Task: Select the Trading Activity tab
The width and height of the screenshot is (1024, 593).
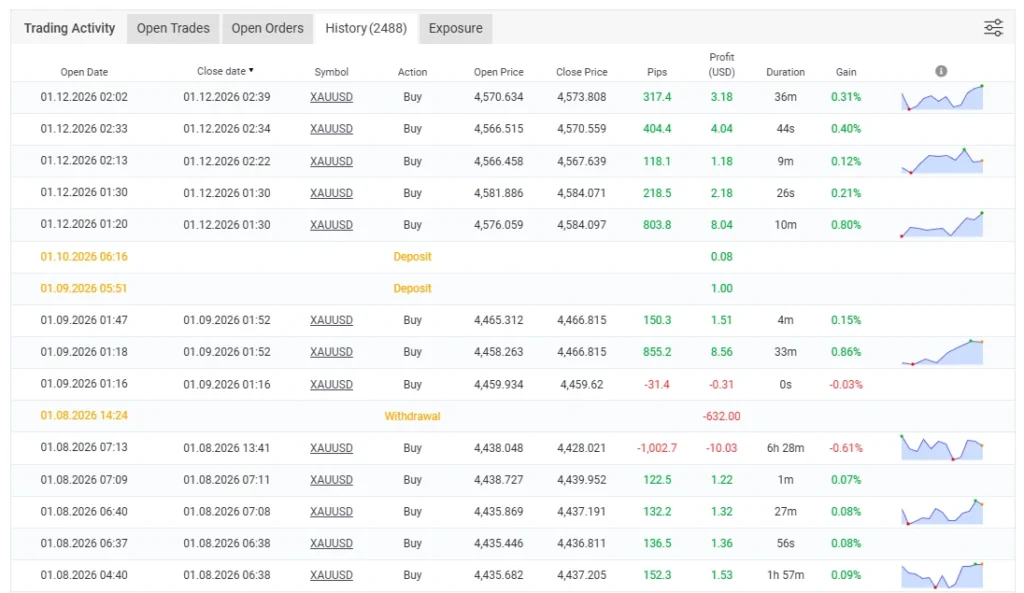Action: tap(70, 28)
